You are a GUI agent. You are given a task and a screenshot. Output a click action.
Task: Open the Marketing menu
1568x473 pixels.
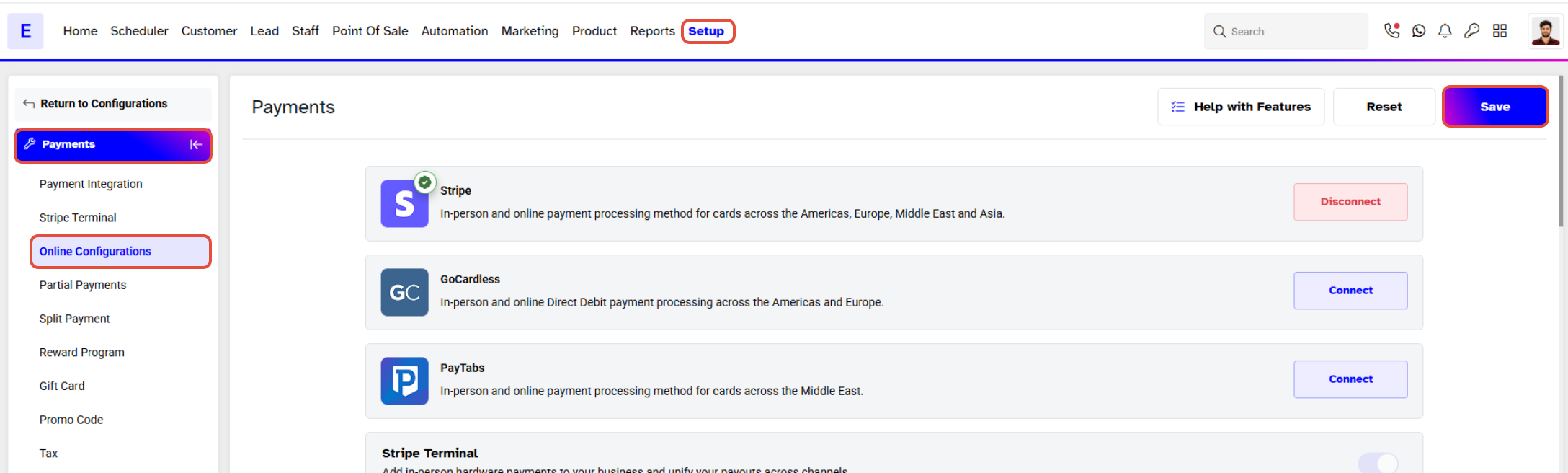pyautogui.click(x=530, y=31)
